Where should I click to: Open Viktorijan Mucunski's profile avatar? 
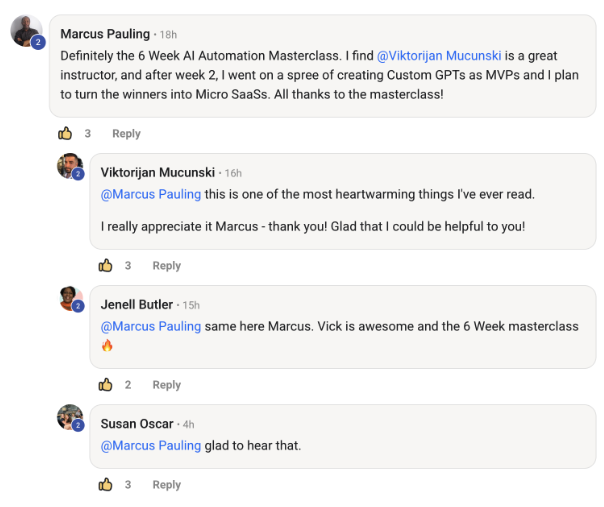click(69, 166)
